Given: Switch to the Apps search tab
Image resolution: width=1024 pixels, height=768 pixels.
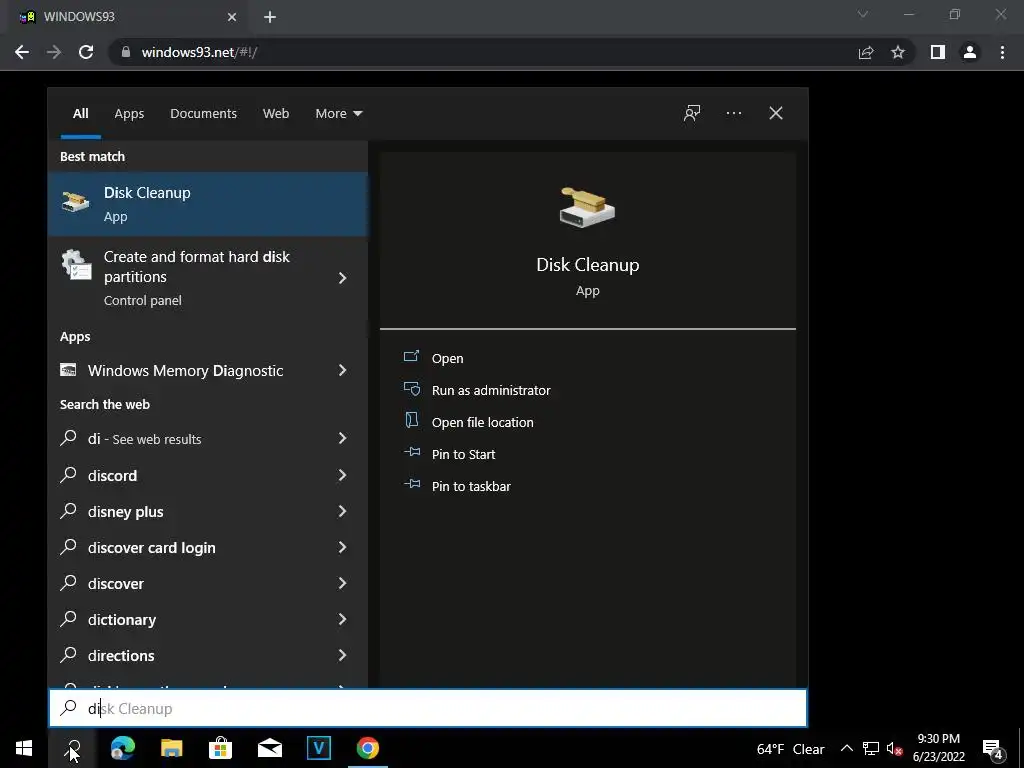Looking at the screenshot, I should [129, 114].
